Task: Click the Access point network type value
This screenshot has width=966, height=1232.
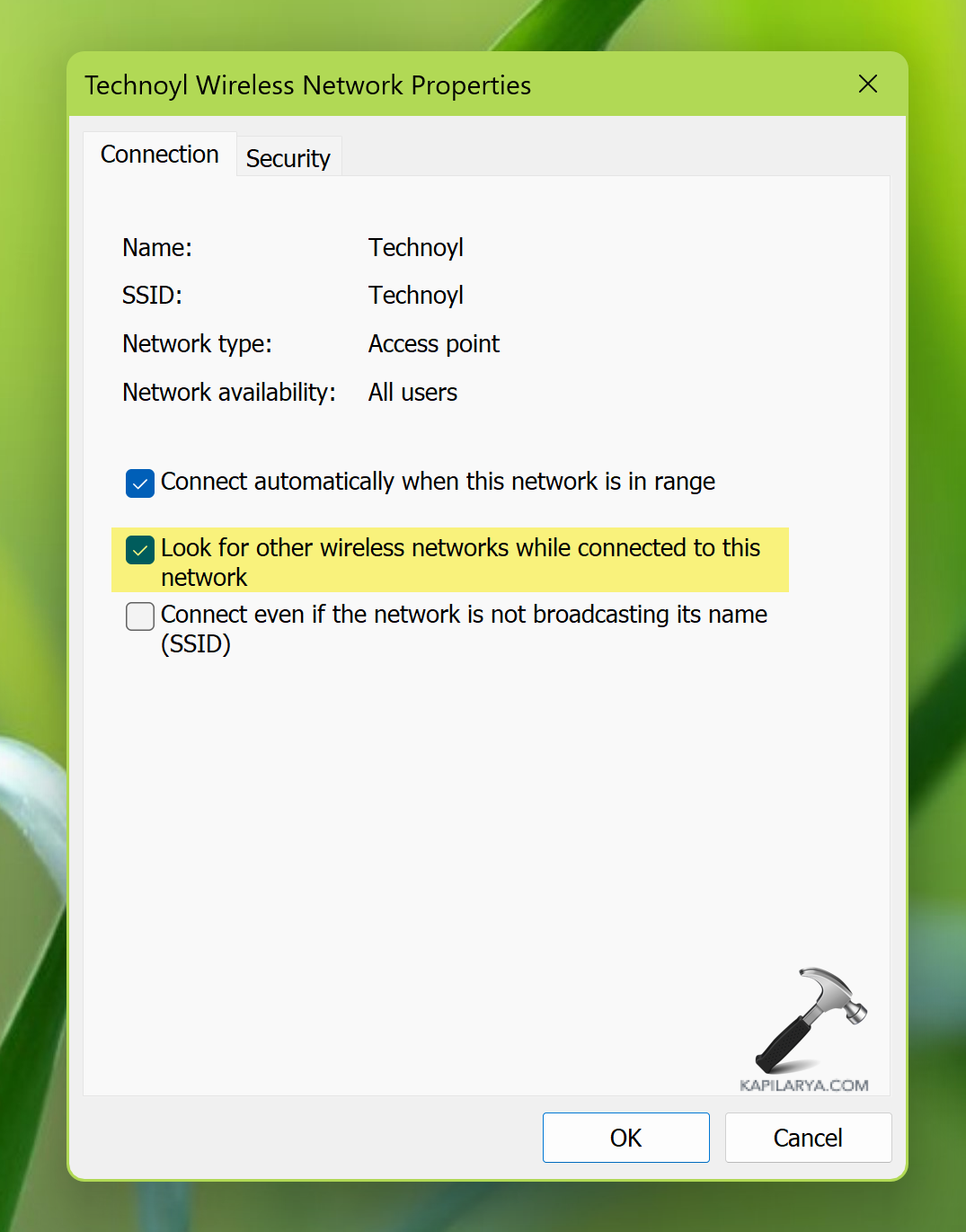Action: coord(434,344)
